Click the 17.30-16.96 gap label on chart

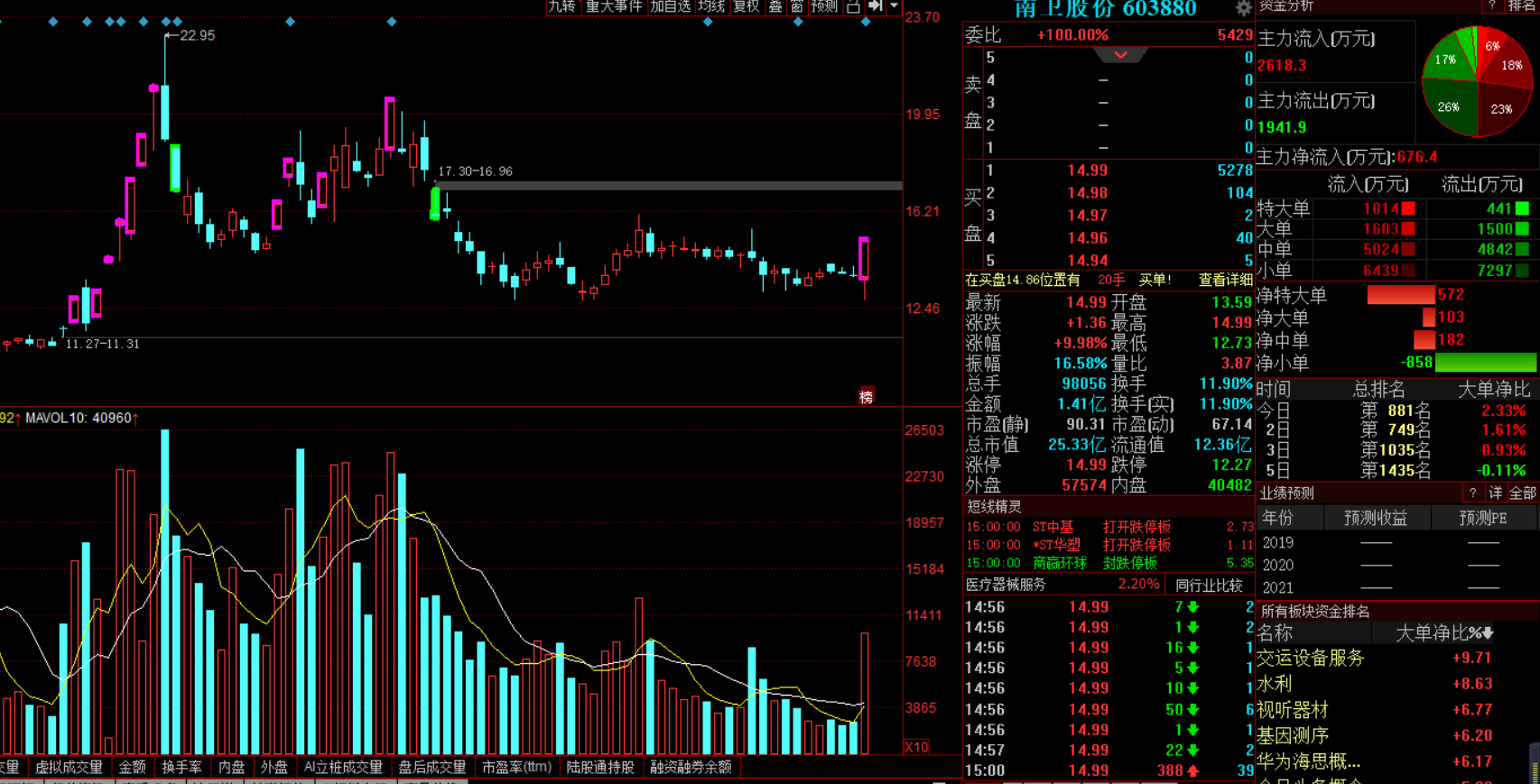pyautogui.click(x=476, y=171)
